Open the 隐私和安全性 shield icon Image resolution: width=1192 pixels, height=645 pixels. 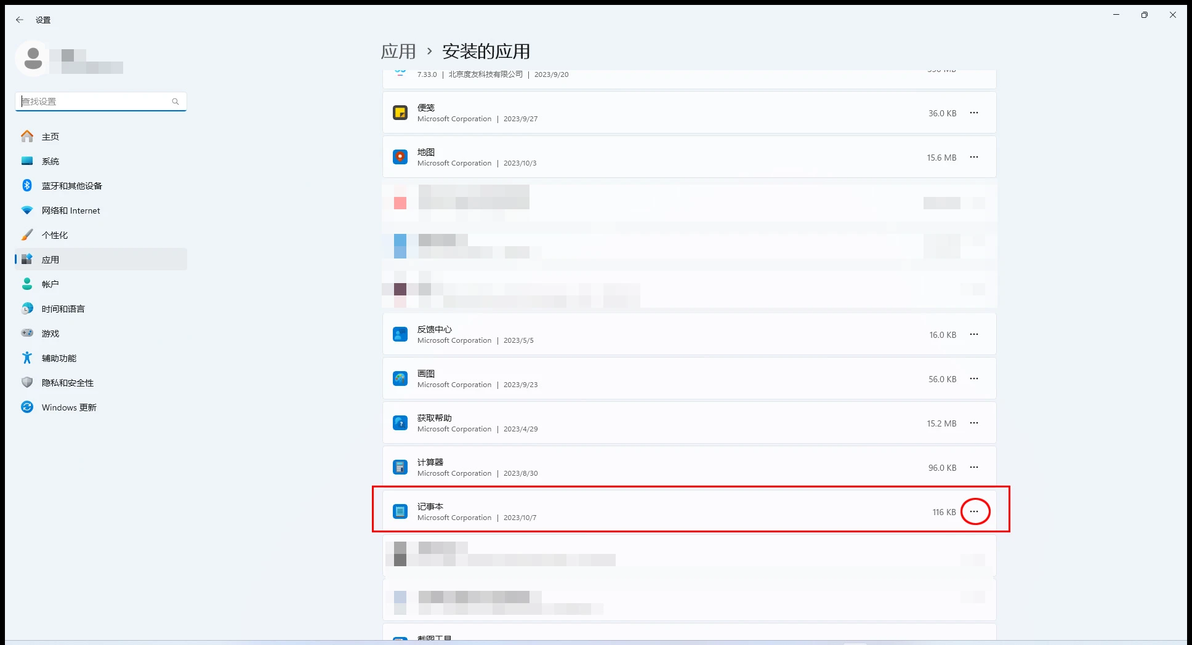tap(27, 383)
